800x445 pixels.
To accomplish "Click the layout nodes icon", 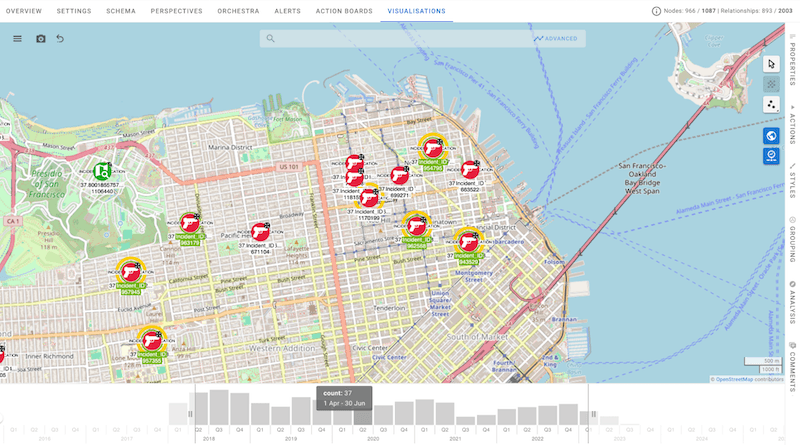I will click(771, 104).
